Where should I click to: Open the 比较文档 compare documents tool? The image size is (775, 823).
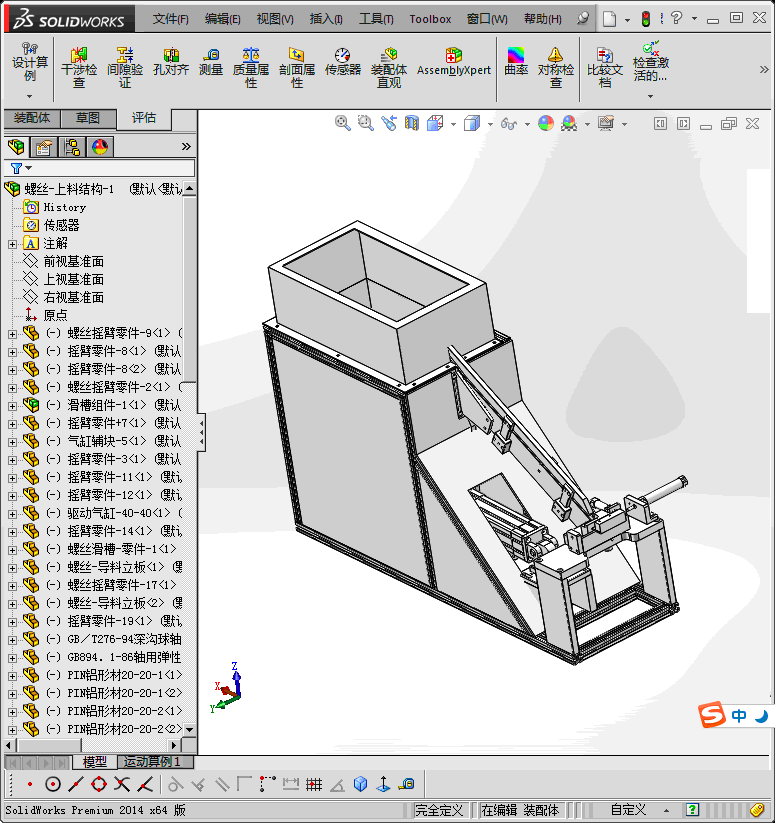tap(604, 68)
